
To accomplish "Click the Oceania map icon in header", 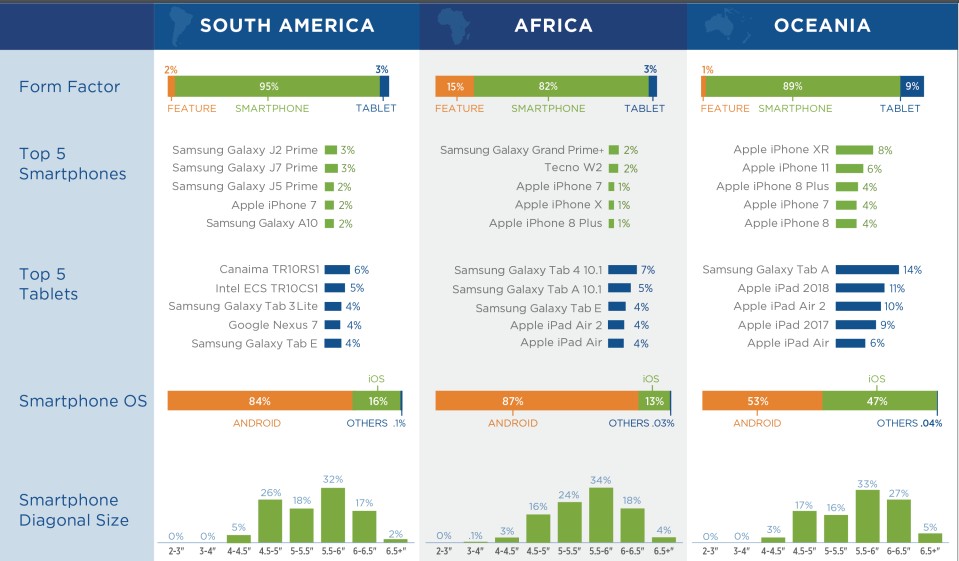I will [x=728, y=25].
